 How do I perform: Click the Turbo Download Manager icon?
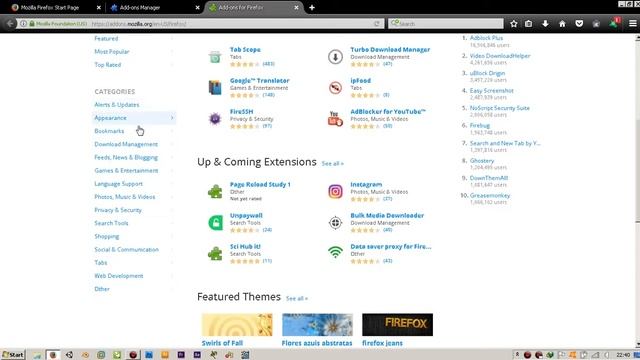click(x=335, y=56)
